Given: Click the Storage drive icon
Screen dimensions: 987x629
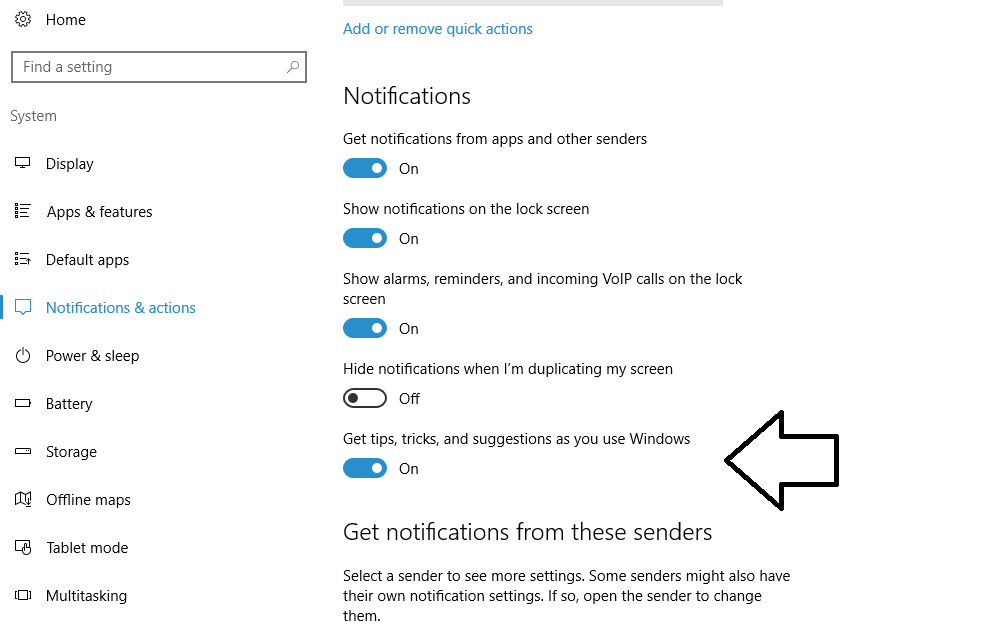Looking at the screenshot, I should [23, 452].
